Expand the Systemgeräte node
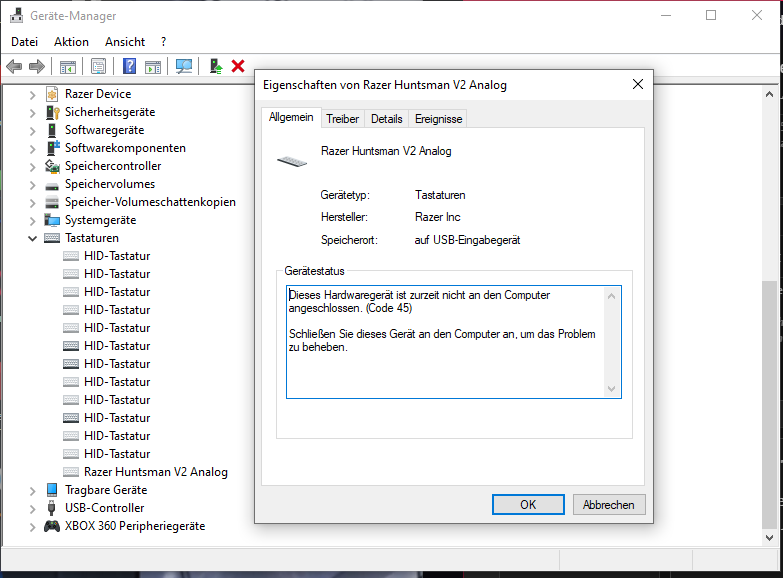 click(x=32, y=220)
